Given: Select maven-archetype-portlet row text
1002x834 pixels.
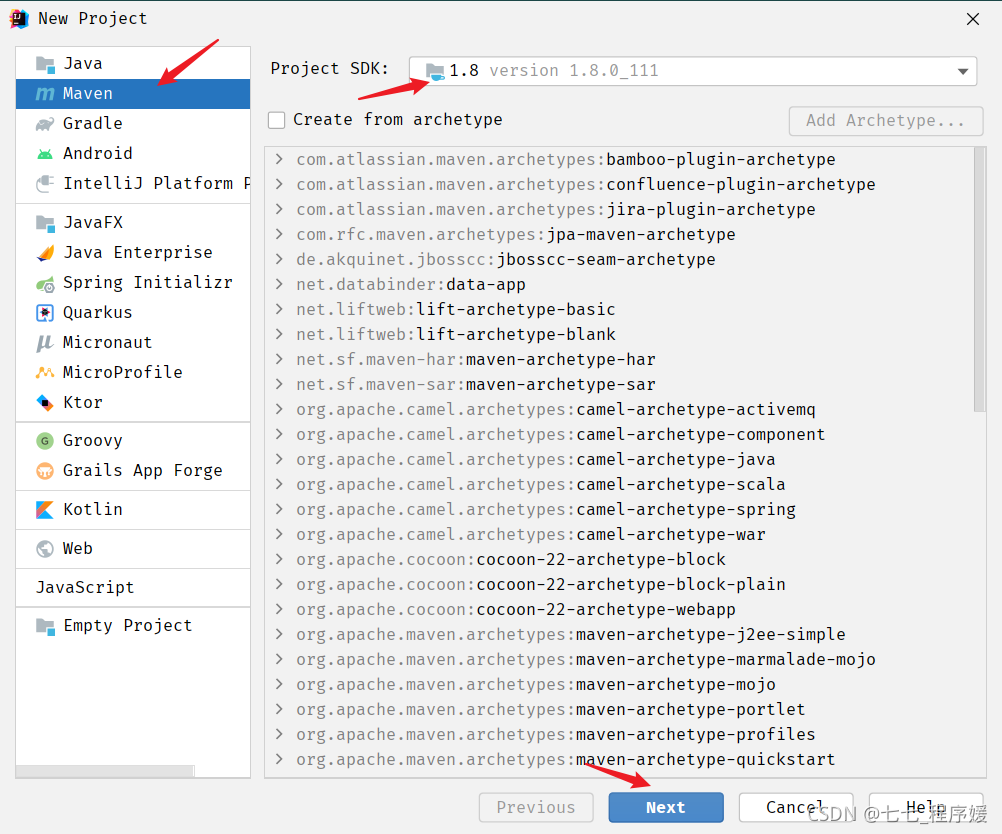Looking at the screenshot, I should tap(551, 709).
